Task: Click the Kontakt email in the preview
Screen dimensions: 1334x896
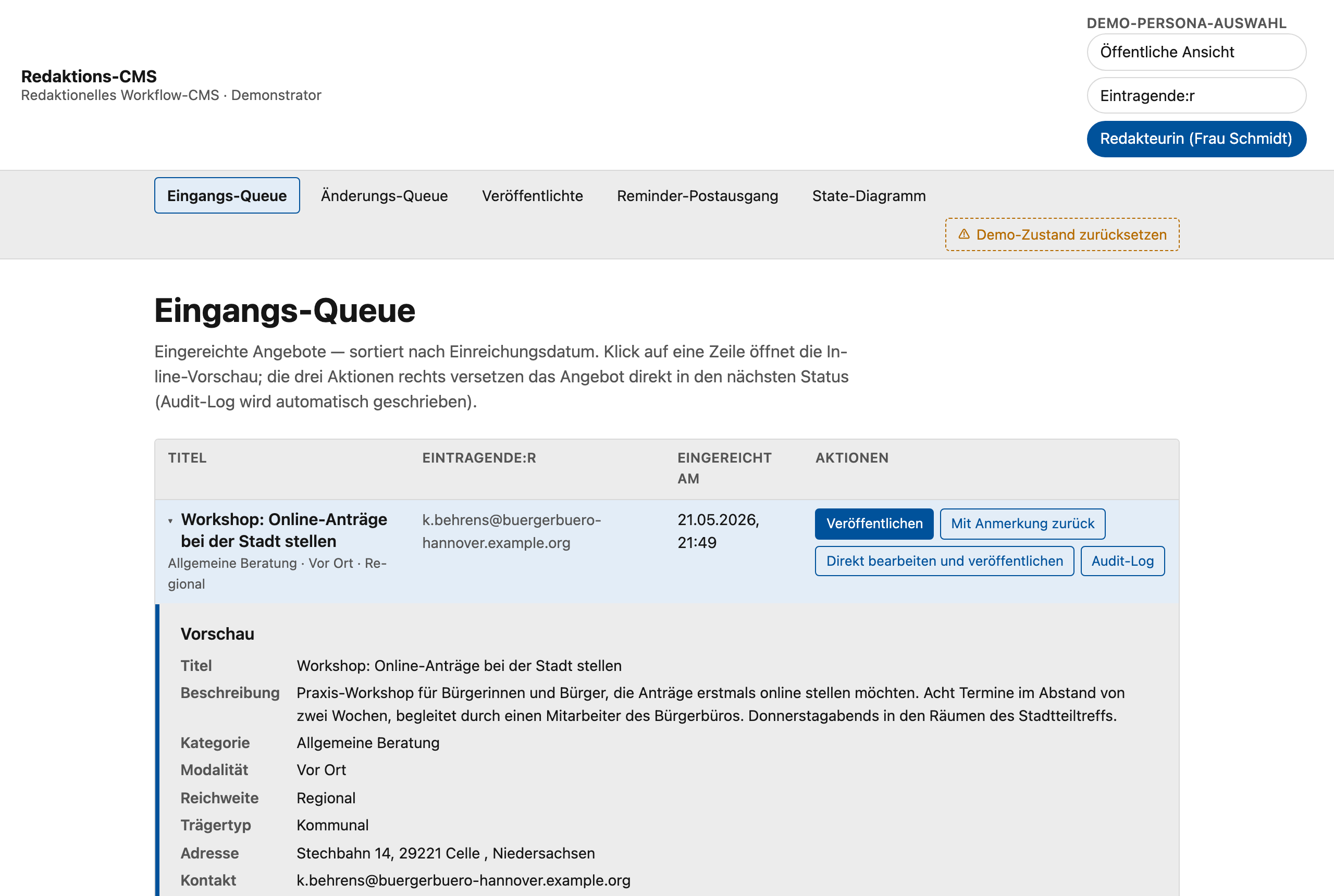Action: pyautogui.click(x=464, y=880)
